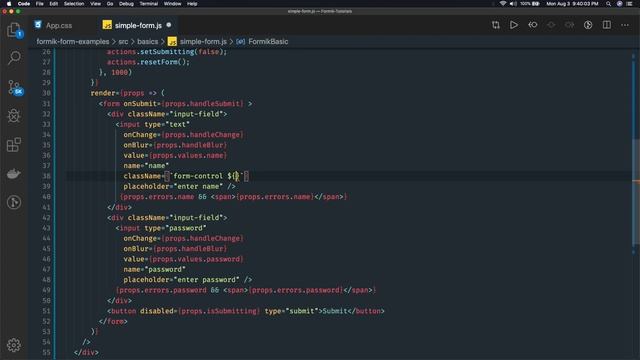Screen dimensions: 640x360
Task: Open the Run and Debug view
Action: (14, 116)
